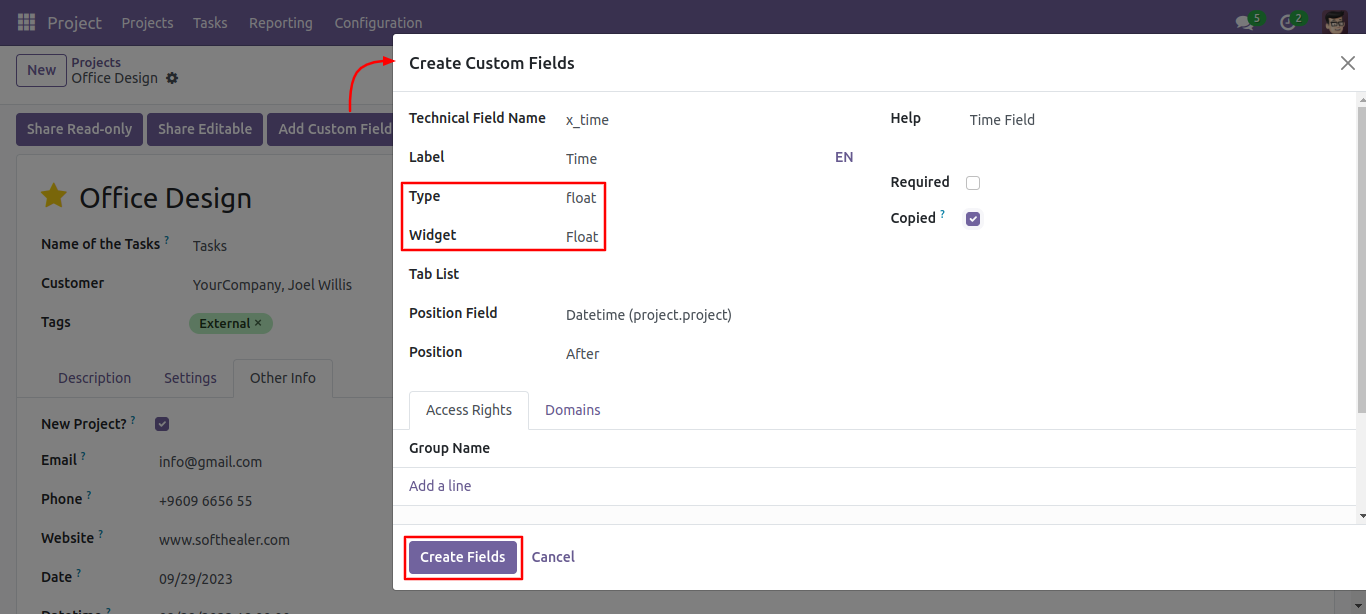
Task: Remove the External tag
Action: pos(258,323)
